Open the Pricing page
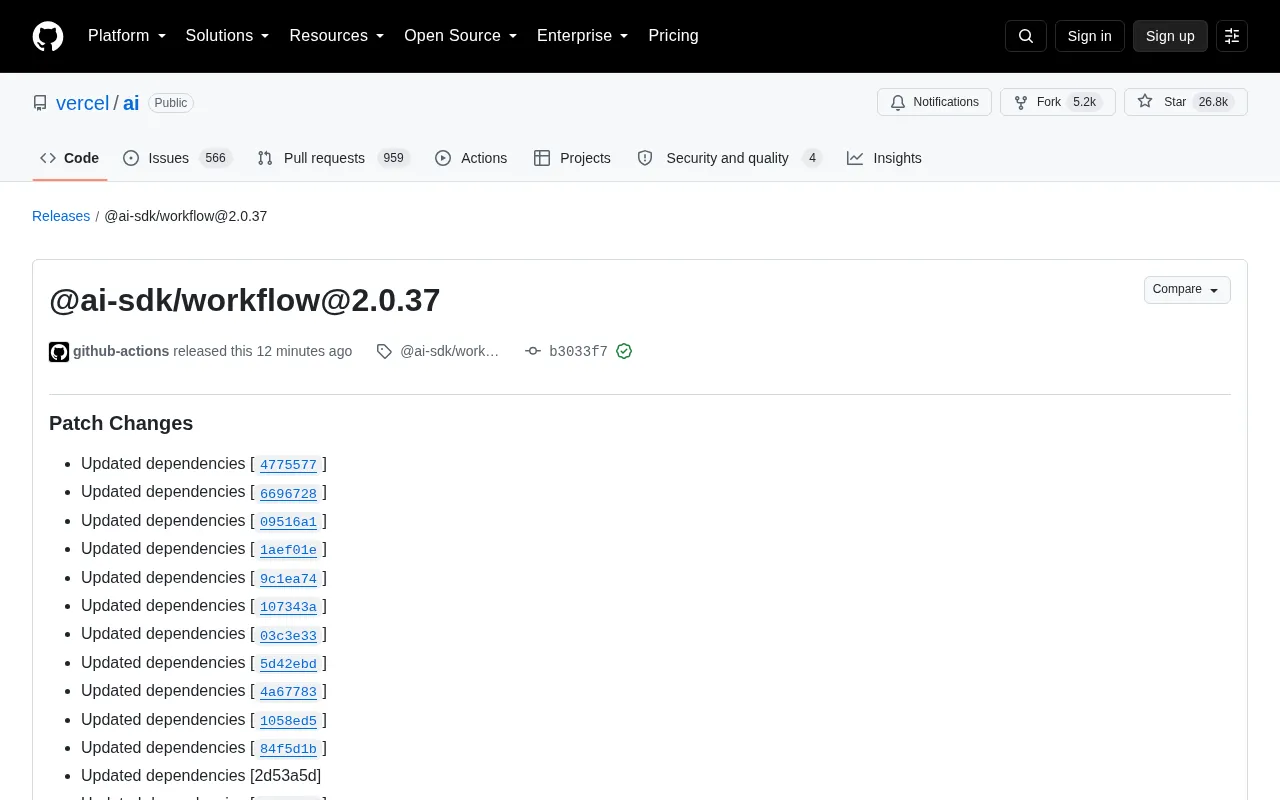Screen dimensions: 1280x800 coord(673,36)
